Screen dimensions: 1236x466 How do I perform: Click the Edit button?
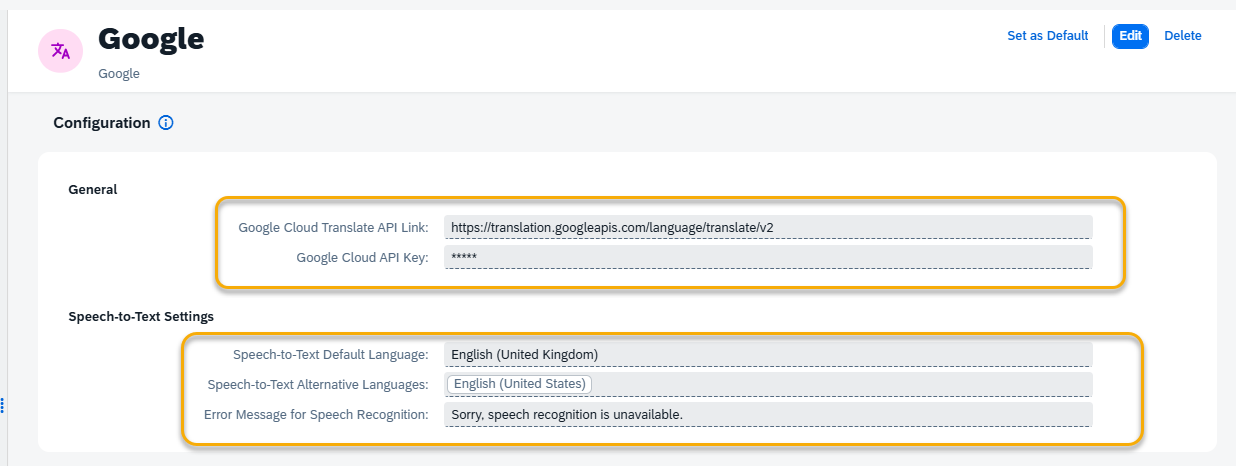click(1130, 36)
